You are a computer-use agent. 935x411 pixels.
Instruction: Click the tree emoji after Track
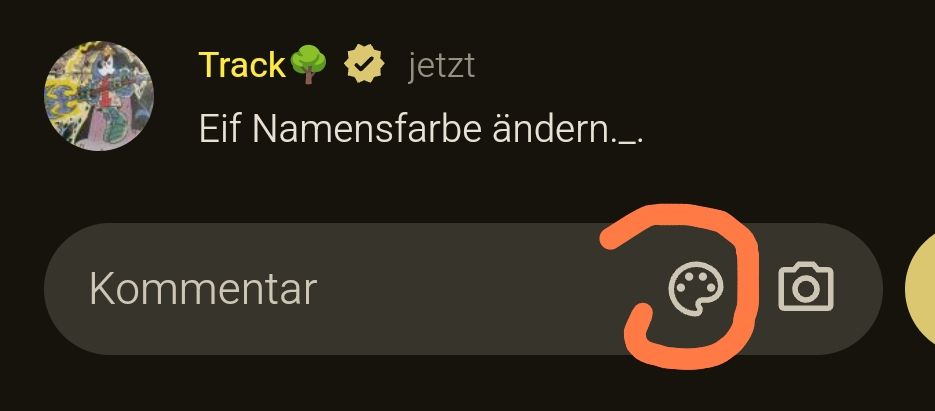(308, 66)
